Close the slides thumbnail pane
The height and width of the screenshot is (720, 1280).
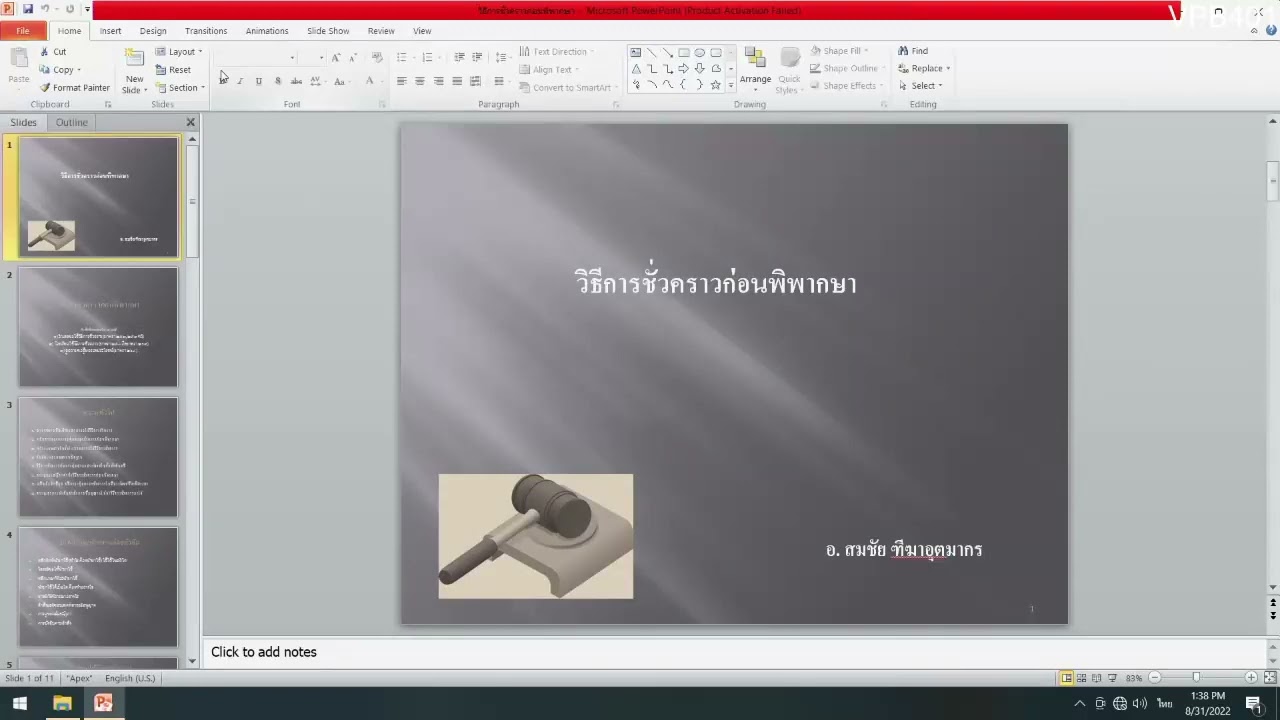pos(190,122)
